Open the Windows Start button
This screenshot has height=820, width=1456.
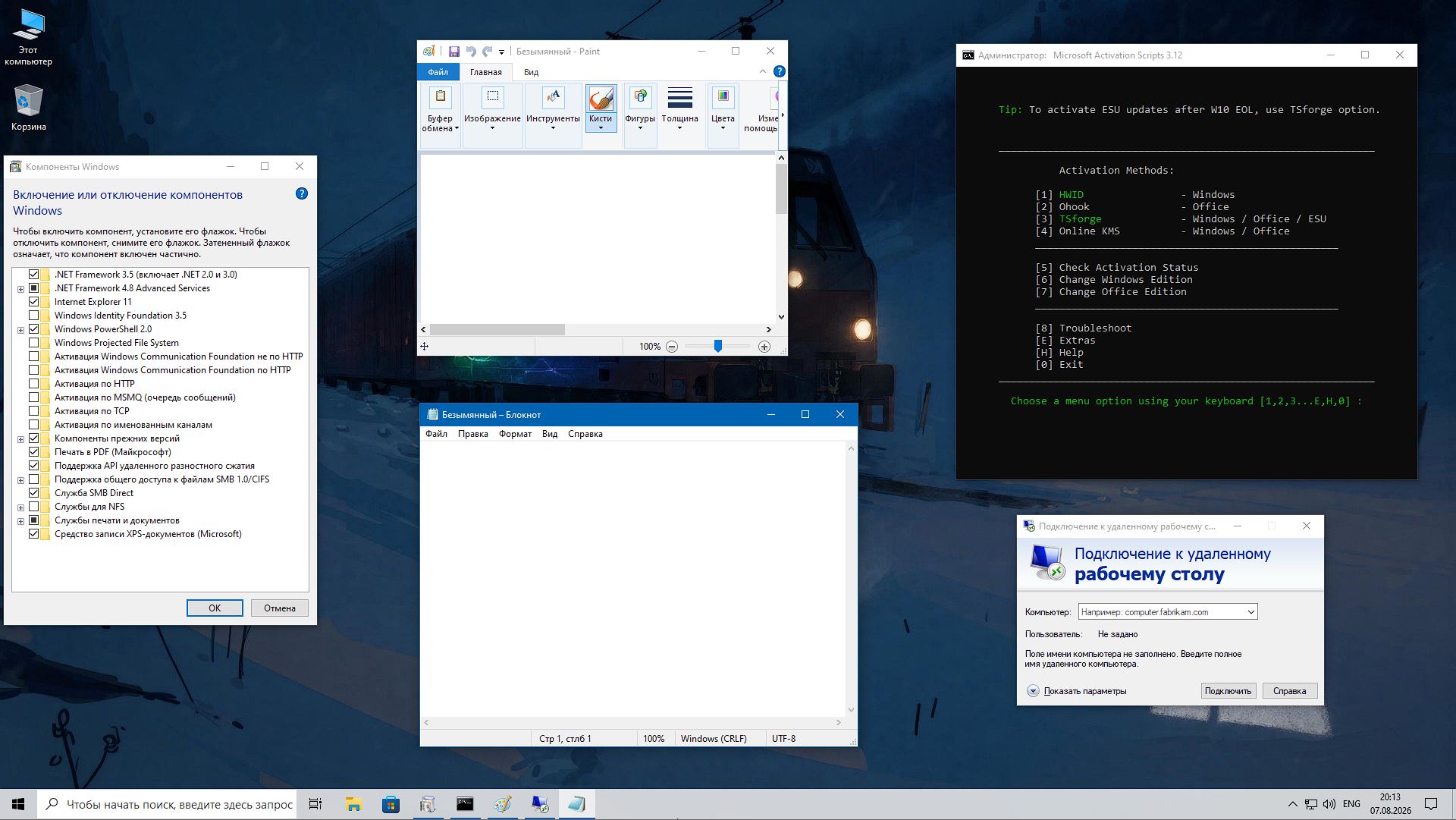click(18, 804)
